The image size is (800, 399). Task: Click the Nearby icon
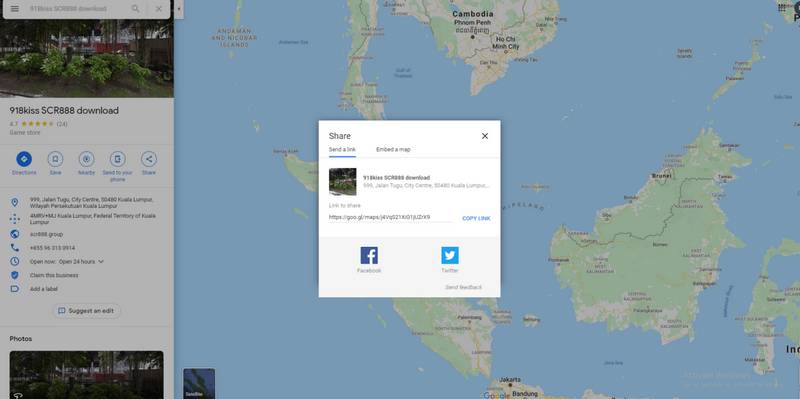[x=86, y=159]
